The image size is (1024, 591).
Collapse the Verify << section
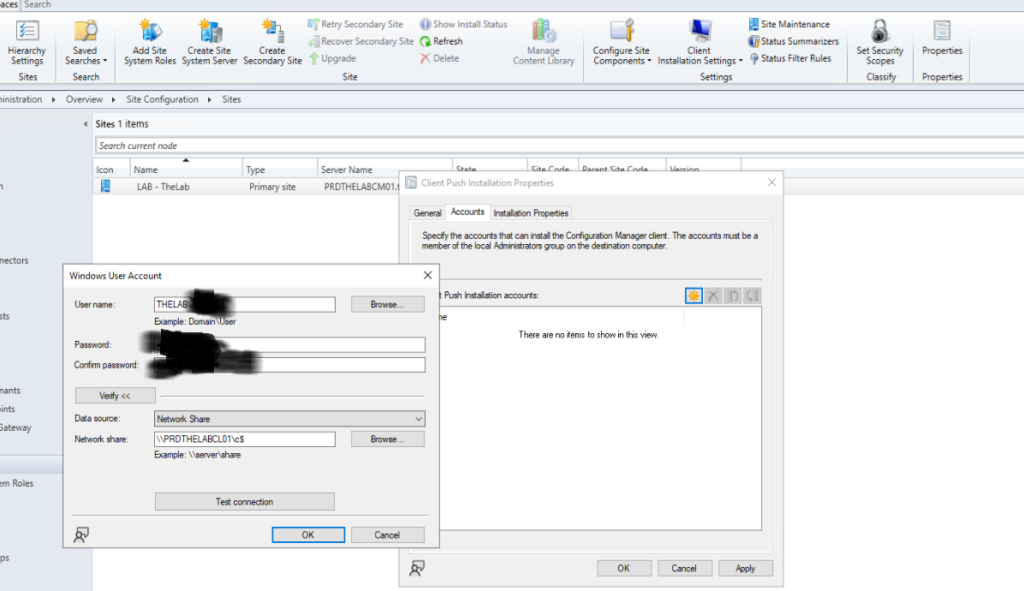[x=115, y=396]
